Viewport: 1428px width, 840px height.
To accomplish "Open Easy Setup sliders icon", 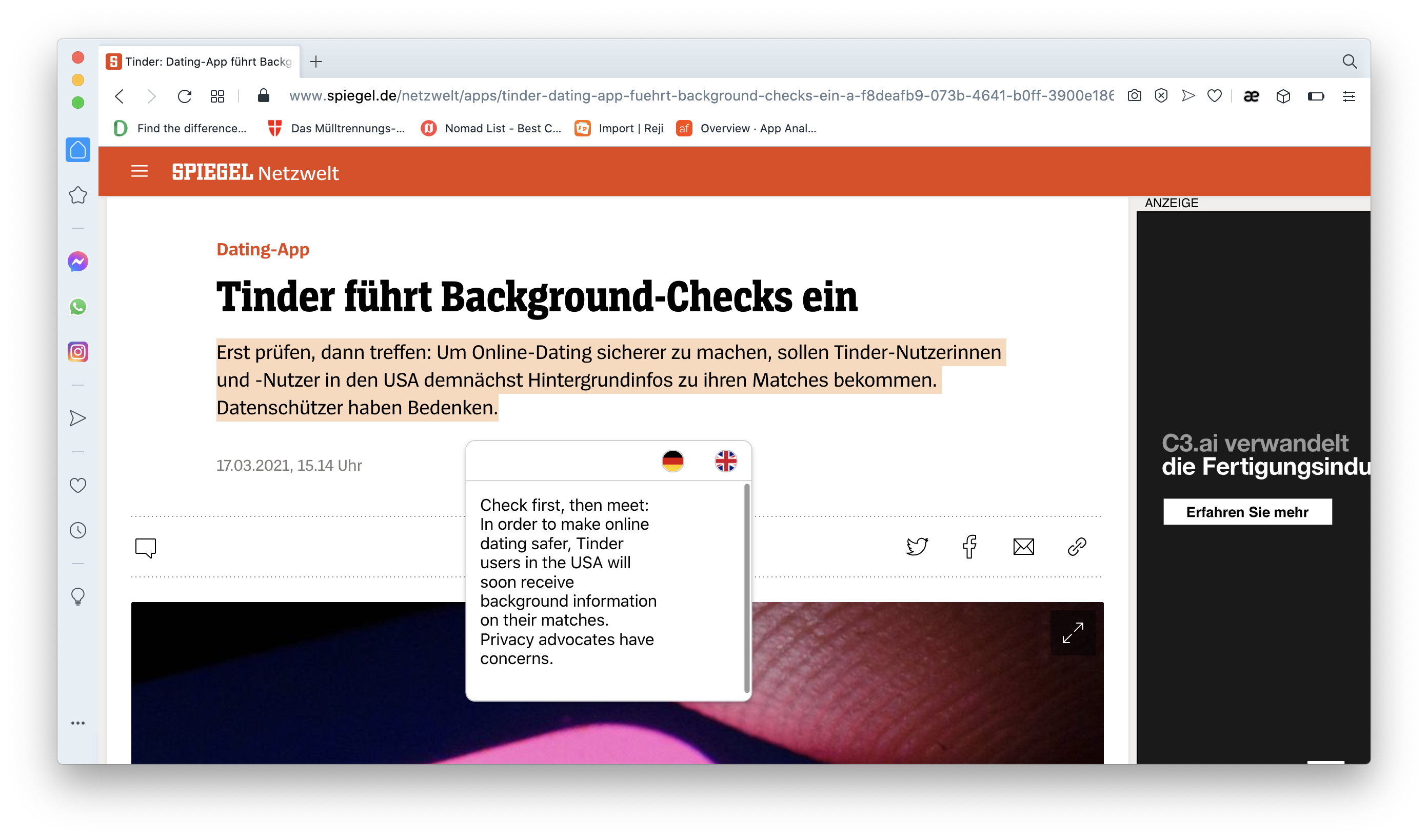I will click(1348, 96).
